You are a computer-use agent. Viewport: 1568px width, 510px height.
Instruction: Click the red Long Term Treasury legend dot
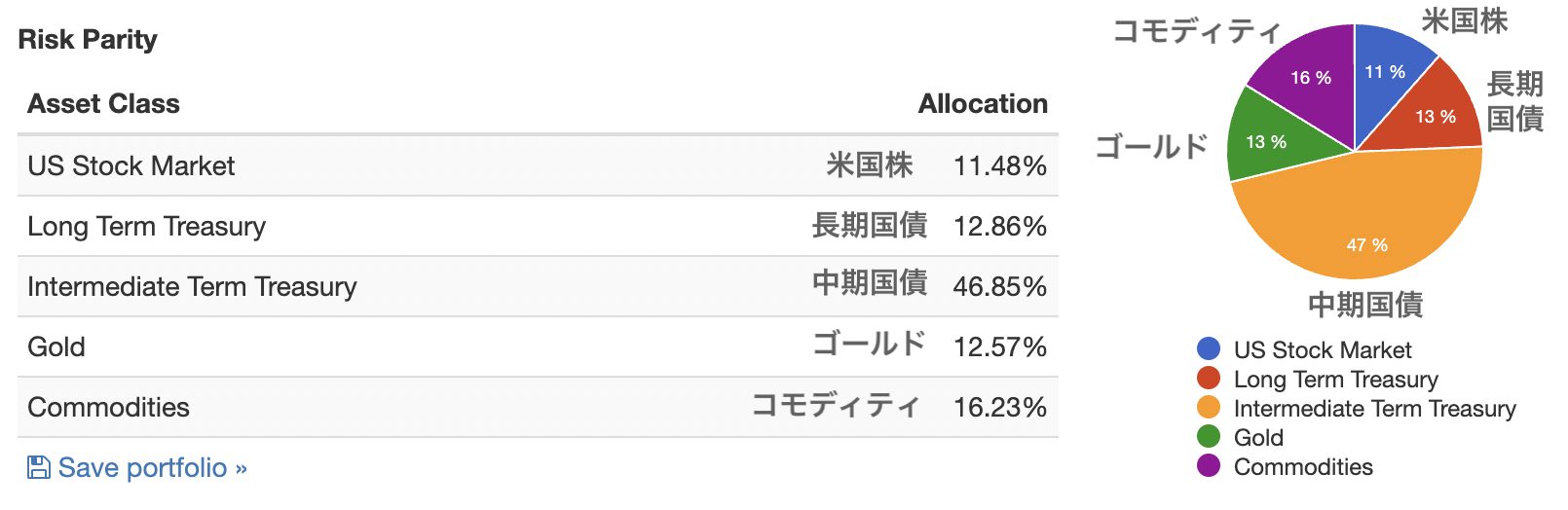[x=1209, y=378]
